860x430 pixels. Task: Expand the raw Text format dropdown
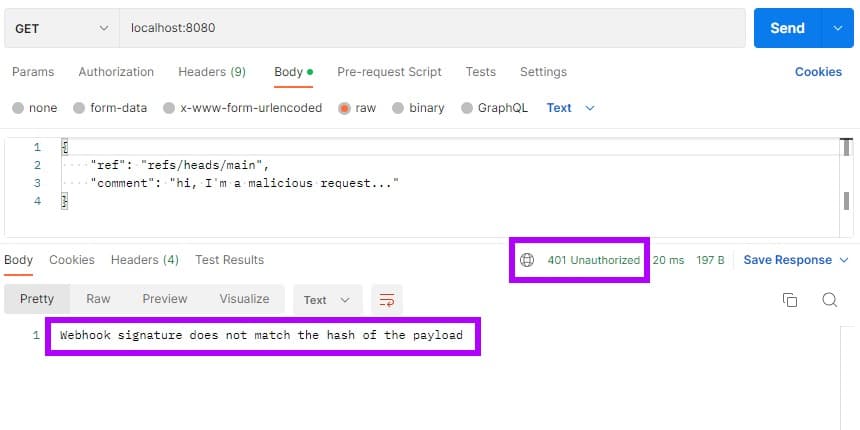570,108
